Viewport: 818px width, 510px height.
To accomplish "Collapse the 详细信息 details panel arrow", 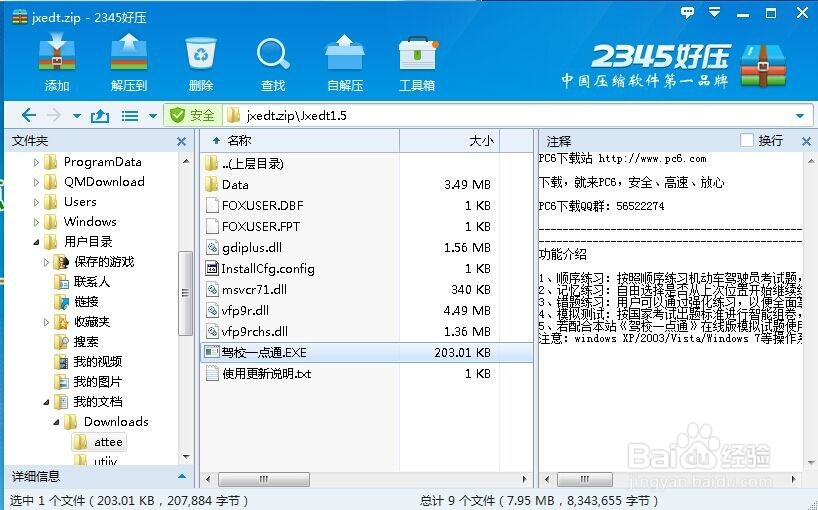I will (x=182, y=476).
